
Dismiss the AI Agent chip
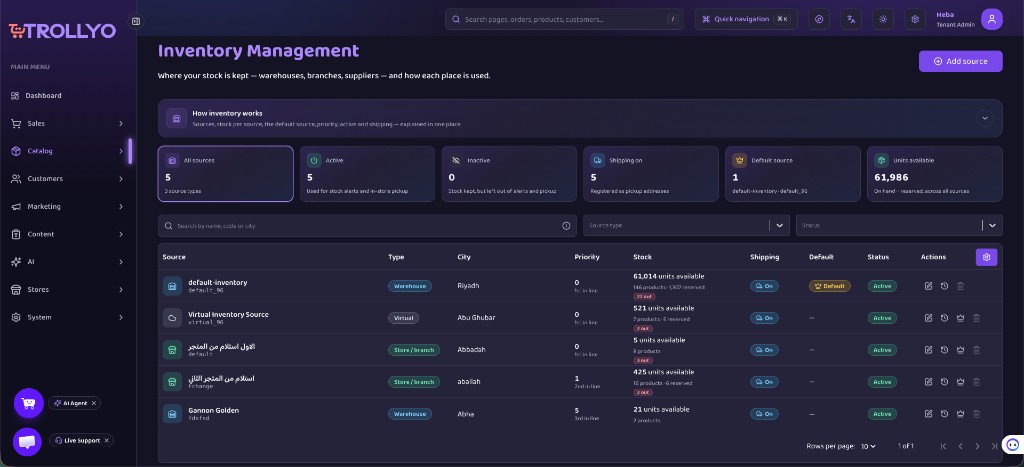click(94, 403)
